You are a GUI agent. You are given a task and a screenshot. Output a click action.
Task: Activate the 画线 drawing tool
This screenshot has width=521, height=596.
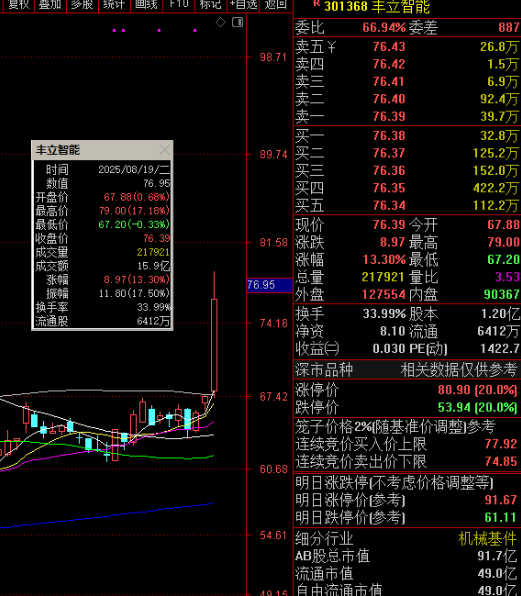click(146, 5)
